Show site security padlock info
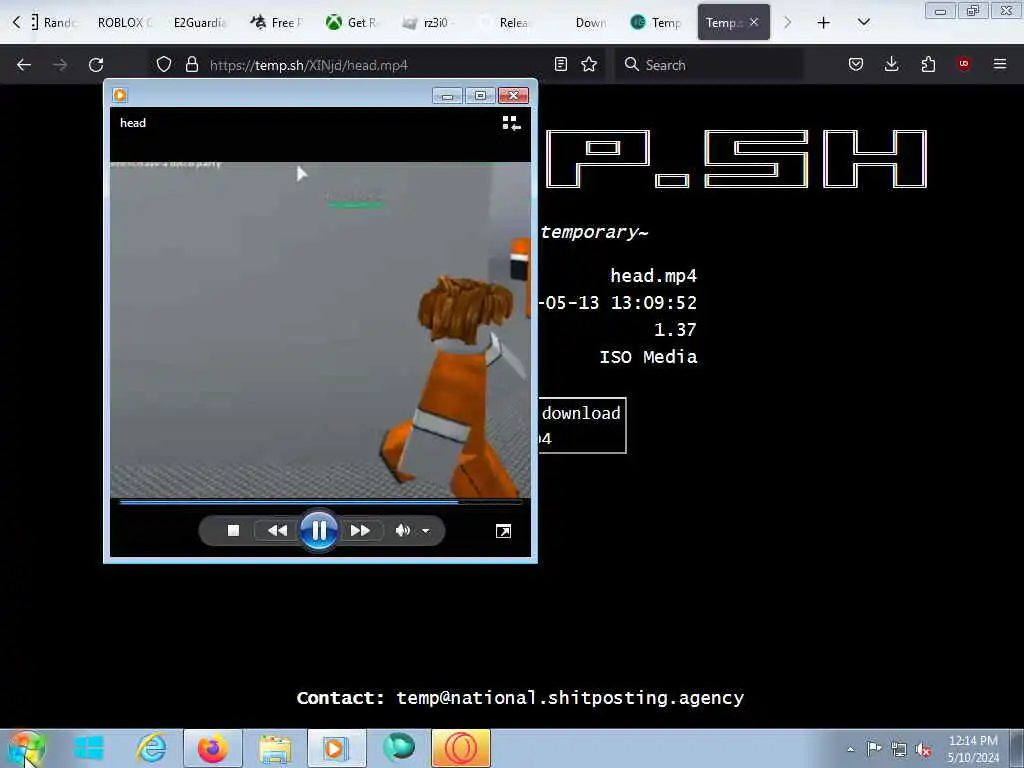 point(191,65)
